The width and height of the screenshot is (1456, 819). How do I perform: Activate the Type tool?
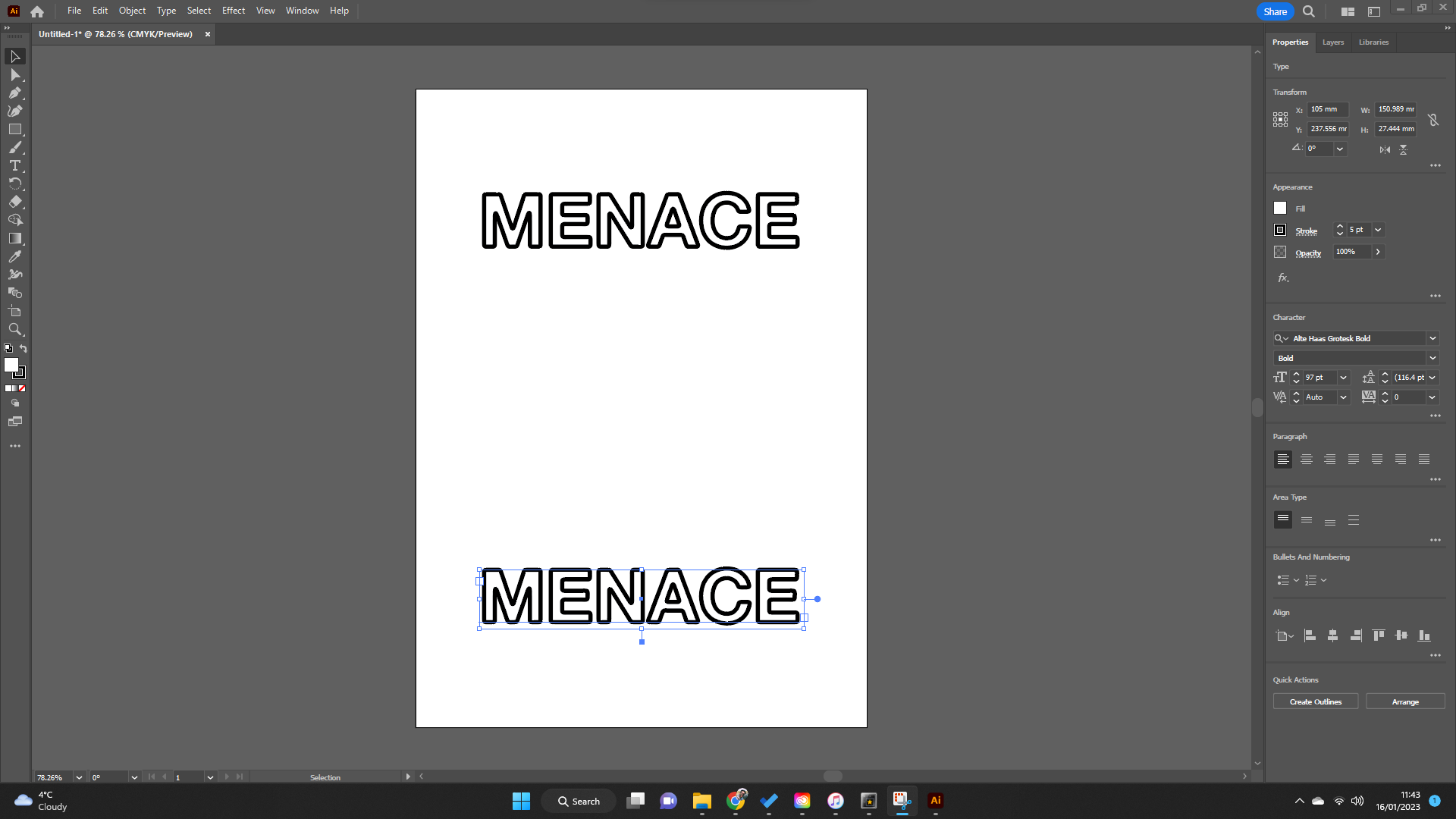point(15,166)
